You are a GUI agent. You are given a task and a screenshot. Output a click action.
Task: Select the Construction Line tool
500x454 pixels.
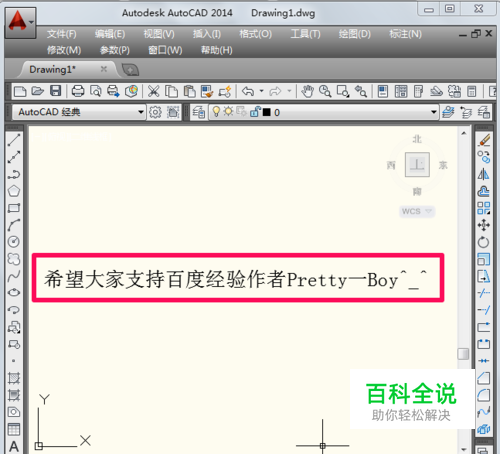pos(14,157)
